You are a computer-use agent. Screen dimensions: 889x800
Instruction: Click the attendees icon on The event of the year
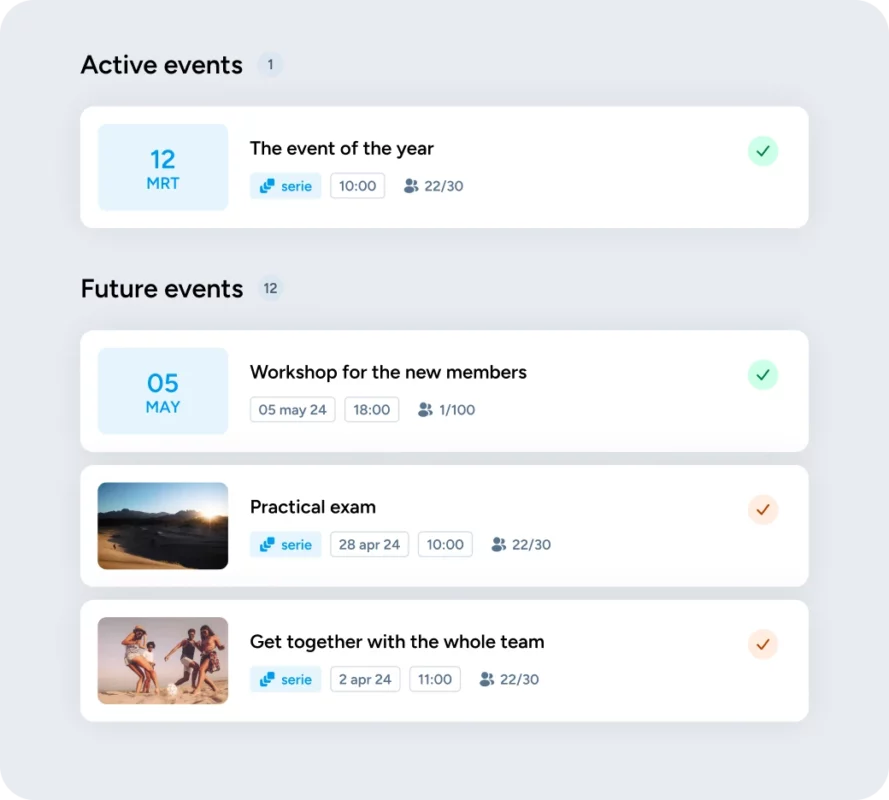(411, 186)
